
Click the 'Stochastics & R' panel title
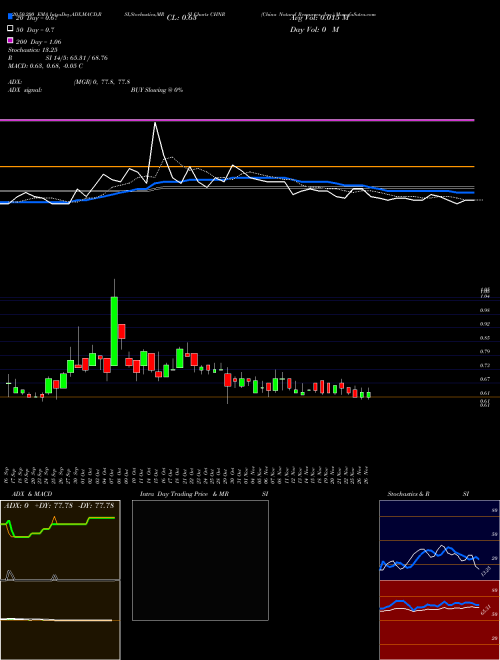point(408,494)
